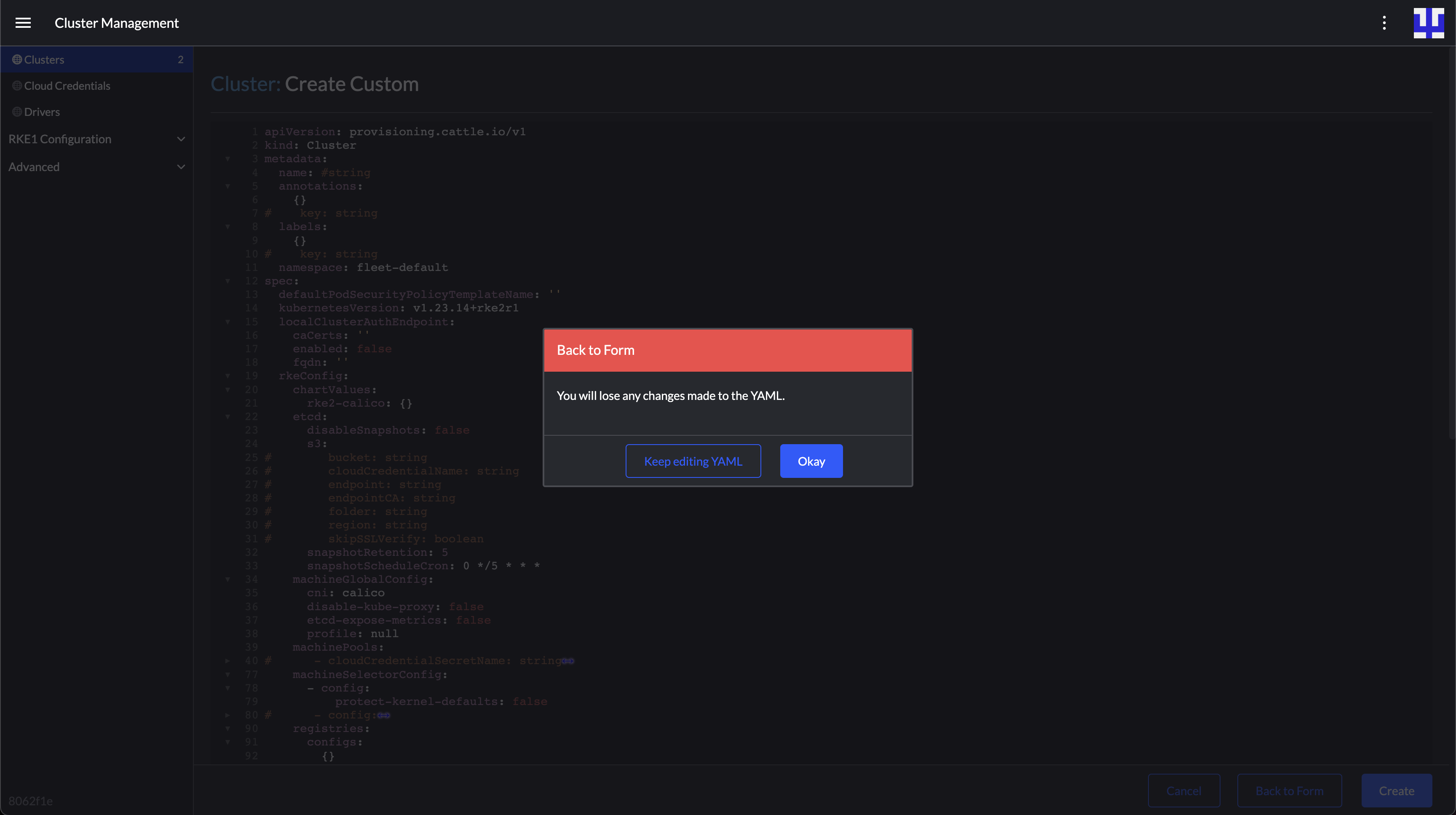This screenshot has height=815, width=1456.
Task: Expand the machinePools entry at line 40
Action: [x=228, y=661]
